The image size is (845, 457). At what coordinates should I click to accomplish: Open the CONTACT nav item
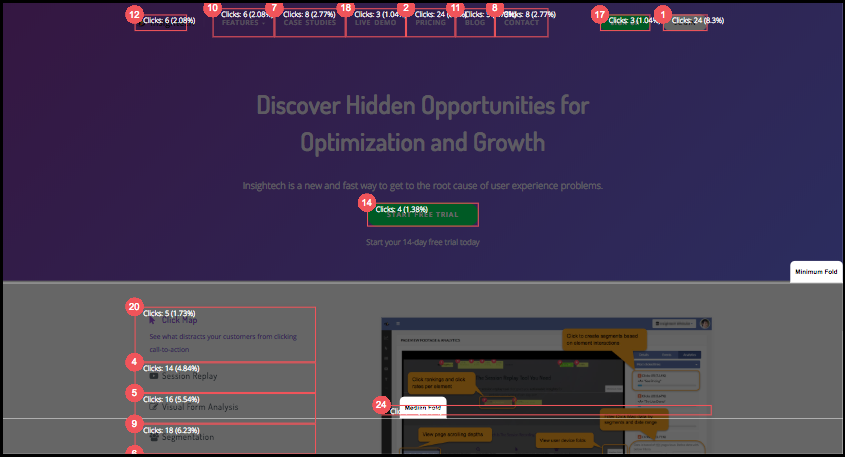click(x=522, y=23)
